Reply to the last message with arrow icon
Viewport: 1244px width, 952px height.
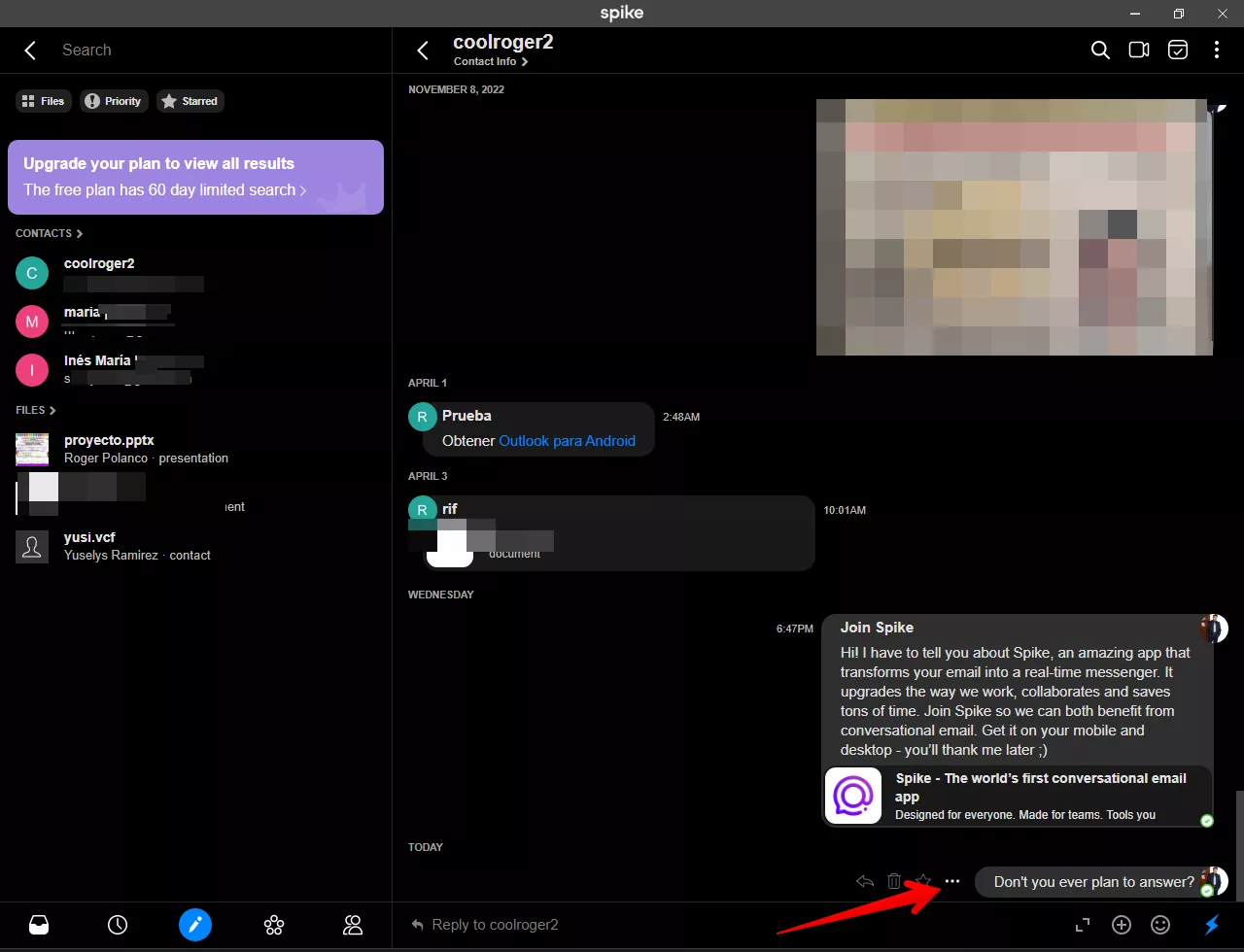tap(865, 882)
